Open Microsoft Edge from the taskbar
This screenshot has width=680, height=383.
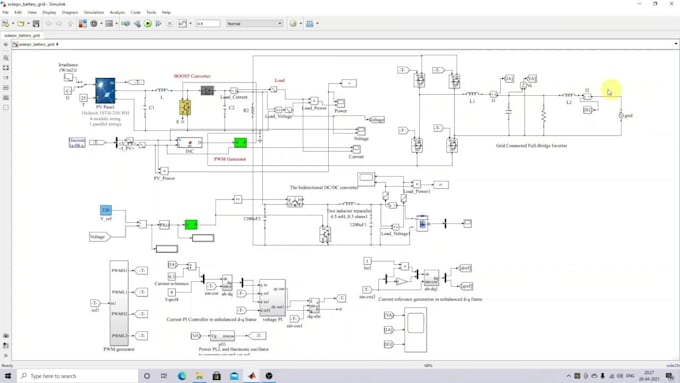pos(182,376)
